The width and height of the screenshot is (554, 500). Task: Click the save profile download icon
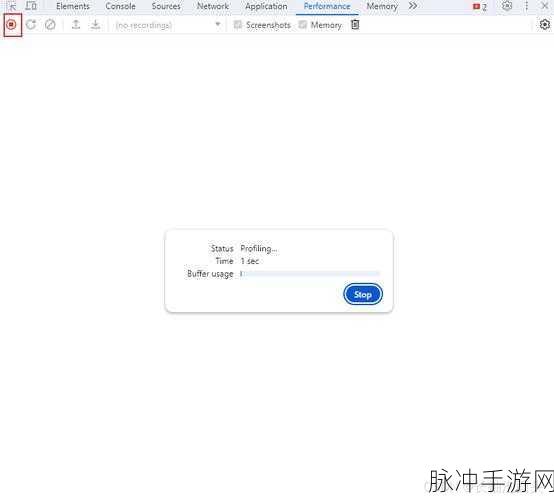[95, 24]
